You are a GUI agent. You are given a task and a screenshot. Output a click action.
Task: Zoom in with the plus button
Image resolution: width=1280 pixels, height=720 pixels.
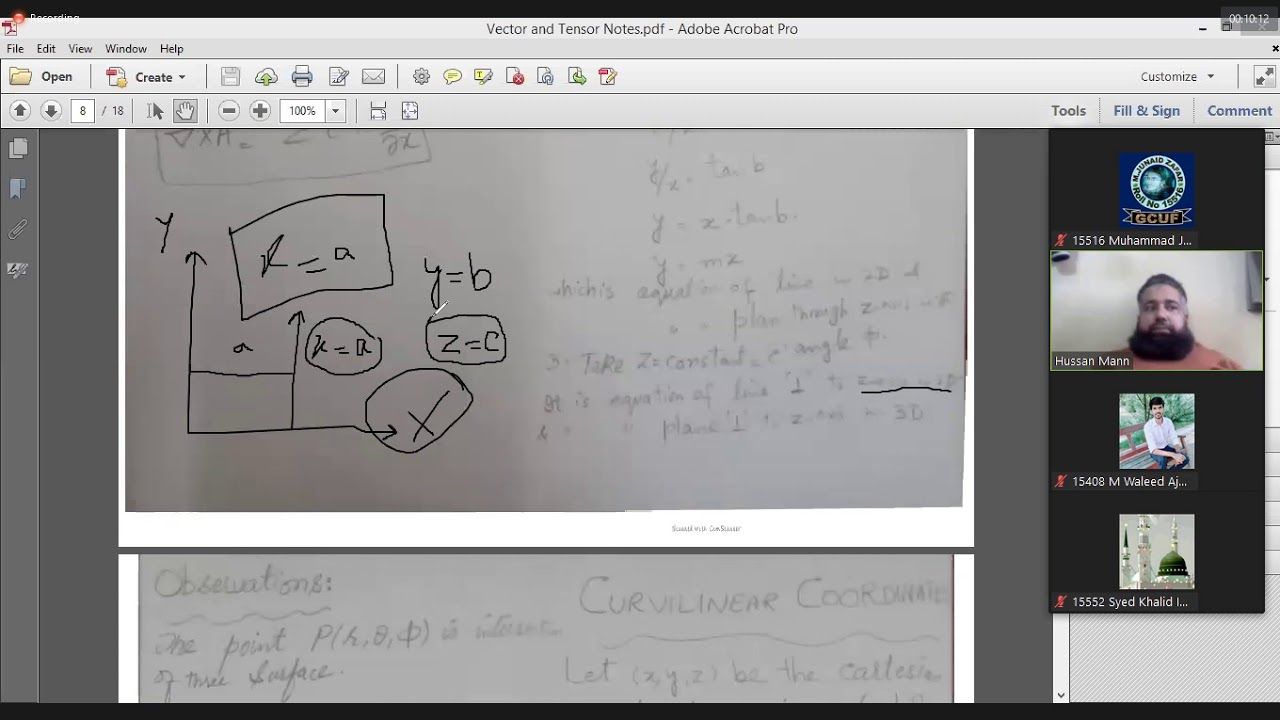(260, 111)
